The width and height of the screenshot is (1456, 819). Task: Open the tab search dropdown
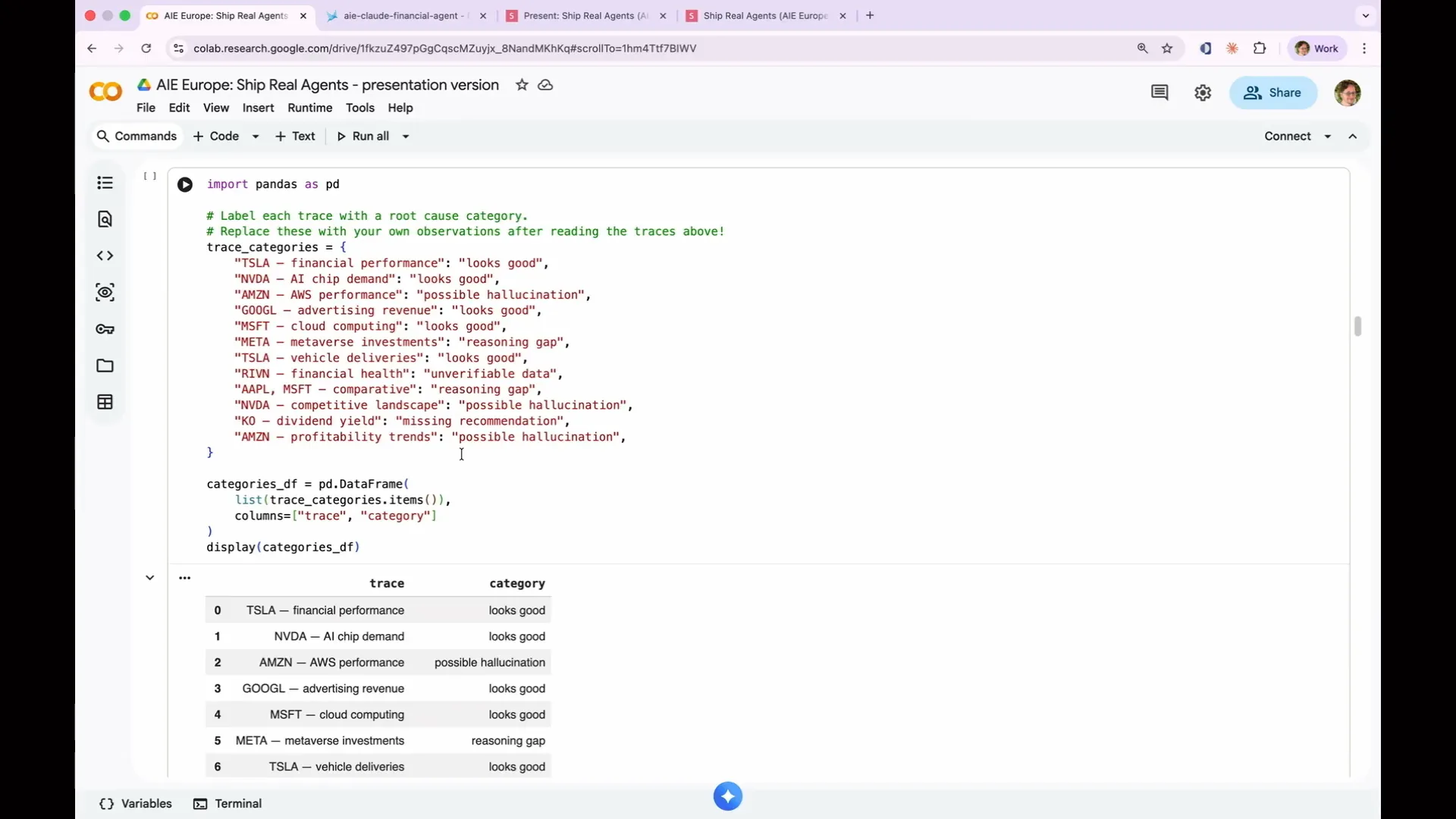[x=1366, y=15]
